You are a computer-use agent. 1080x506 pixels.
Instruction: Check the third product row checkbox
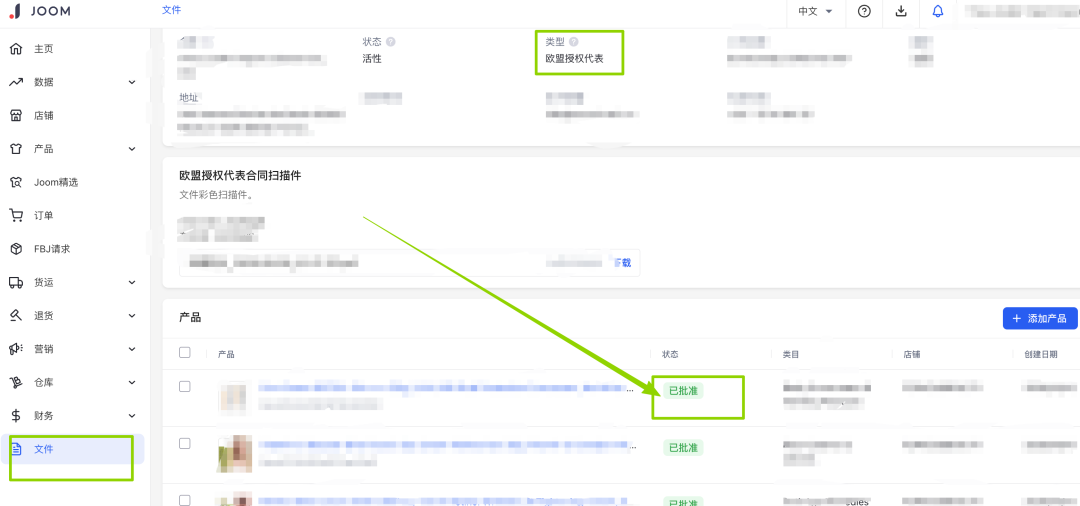click(x=185, y=500)
